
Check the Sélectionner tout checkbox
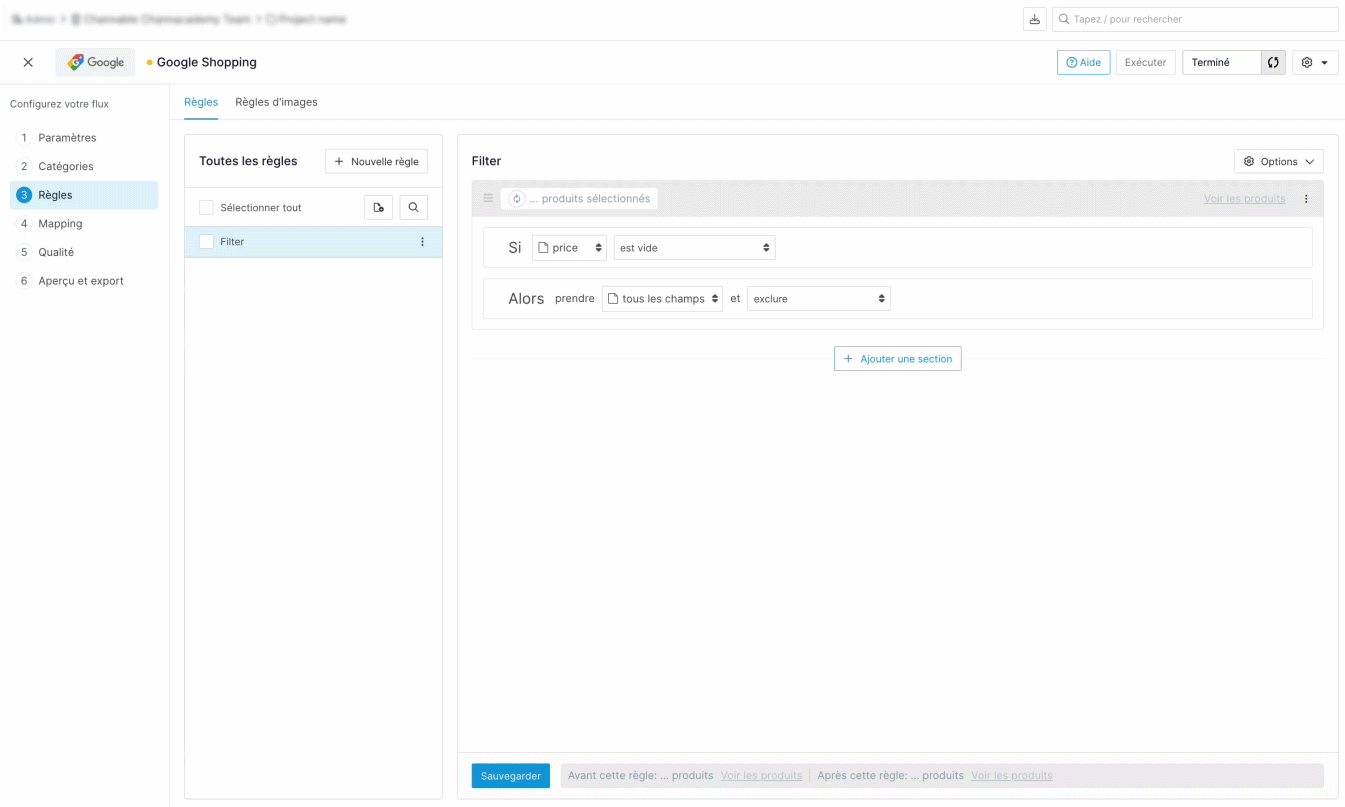pos(206,208)
